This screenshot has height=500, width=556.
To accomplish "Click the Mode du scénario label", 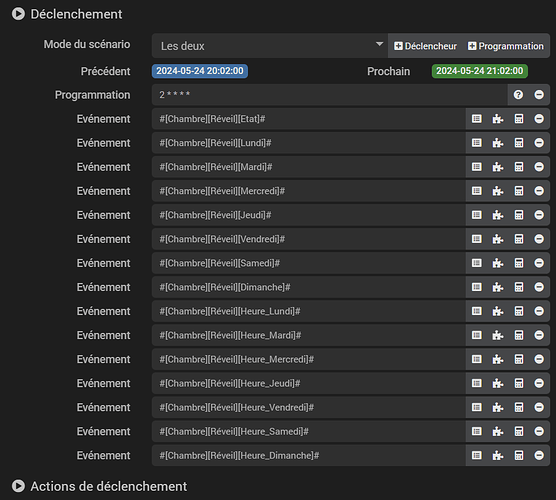I will point(87,44).
